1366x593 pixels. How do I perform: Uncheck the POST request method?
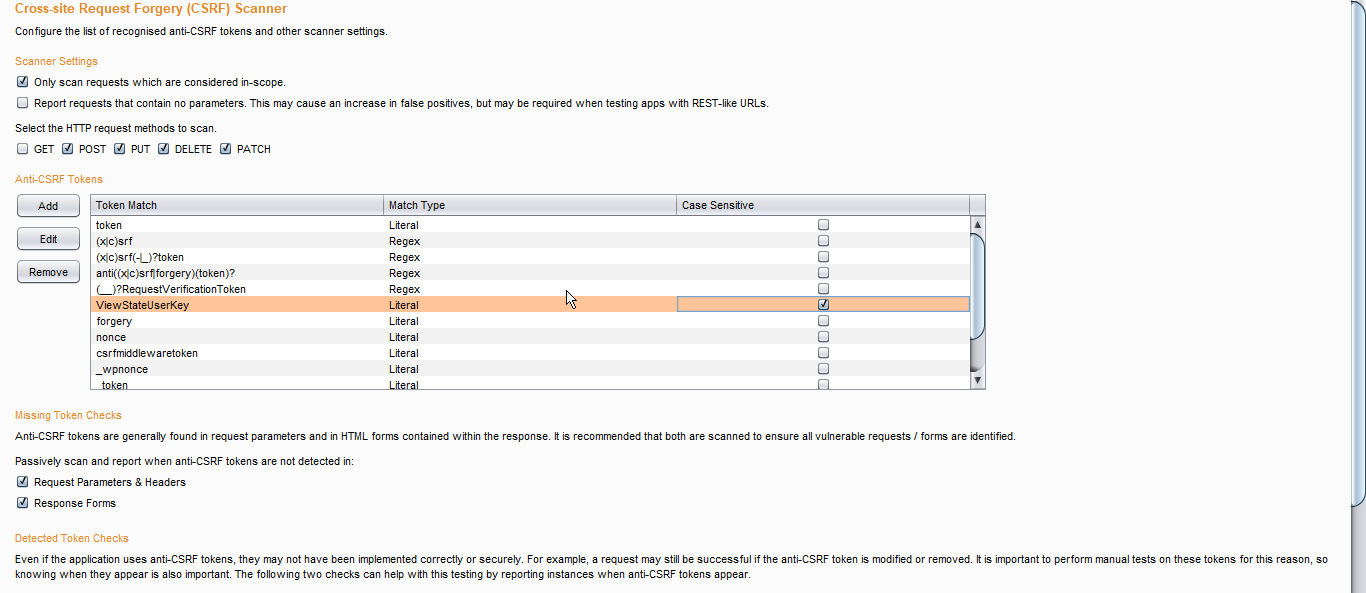[x=67, y=149]
